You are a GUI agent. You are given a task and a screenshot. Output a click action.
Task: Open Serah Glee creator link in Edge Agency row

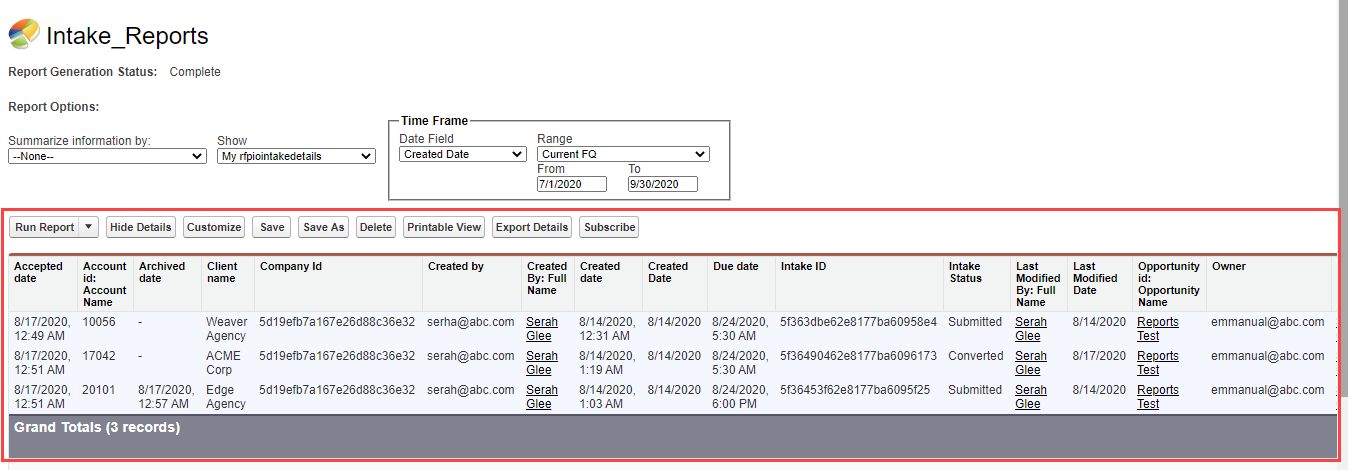541,397
